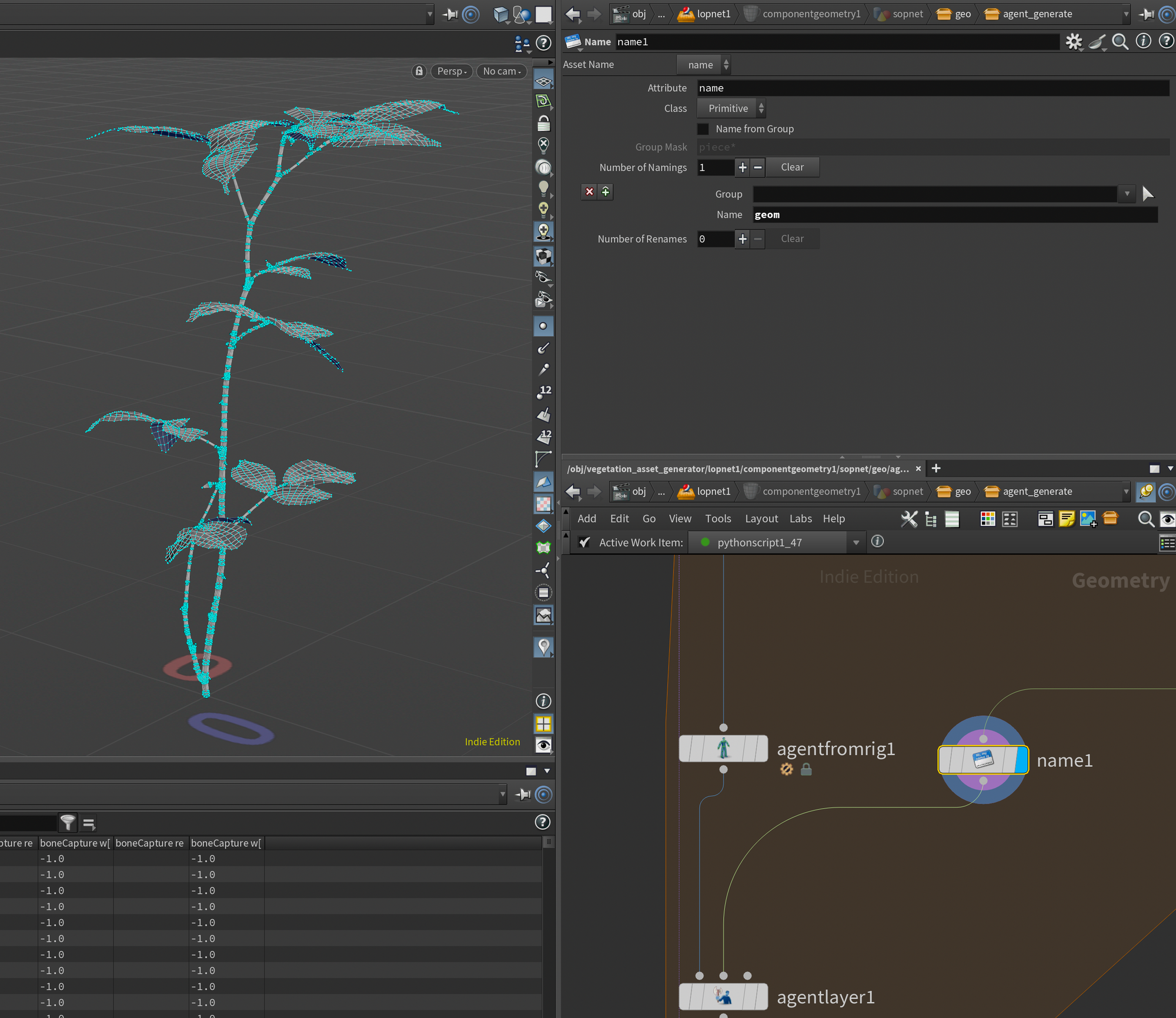Open the Labs menu
1176x1018 pixels.
pyautogui.click(x=800, y=519)
